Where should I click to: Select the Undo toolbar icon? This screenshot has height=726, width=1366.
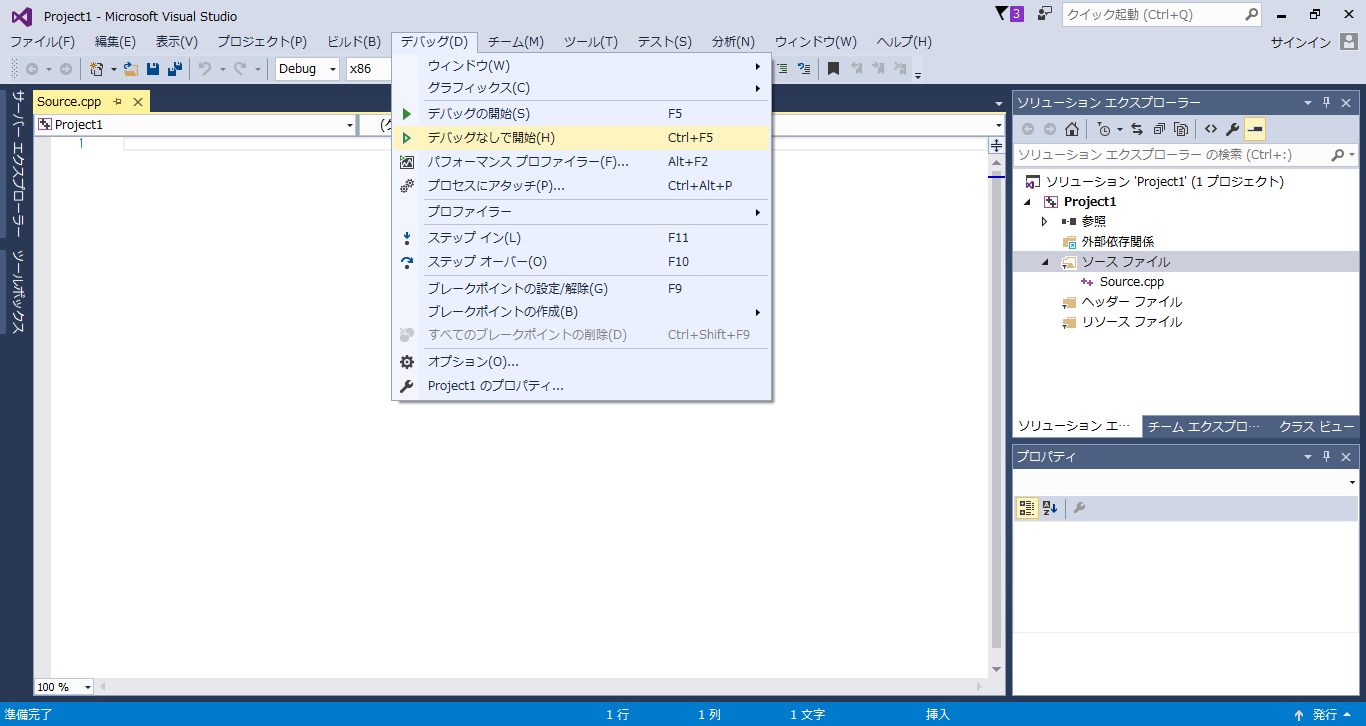pos(205,68)
